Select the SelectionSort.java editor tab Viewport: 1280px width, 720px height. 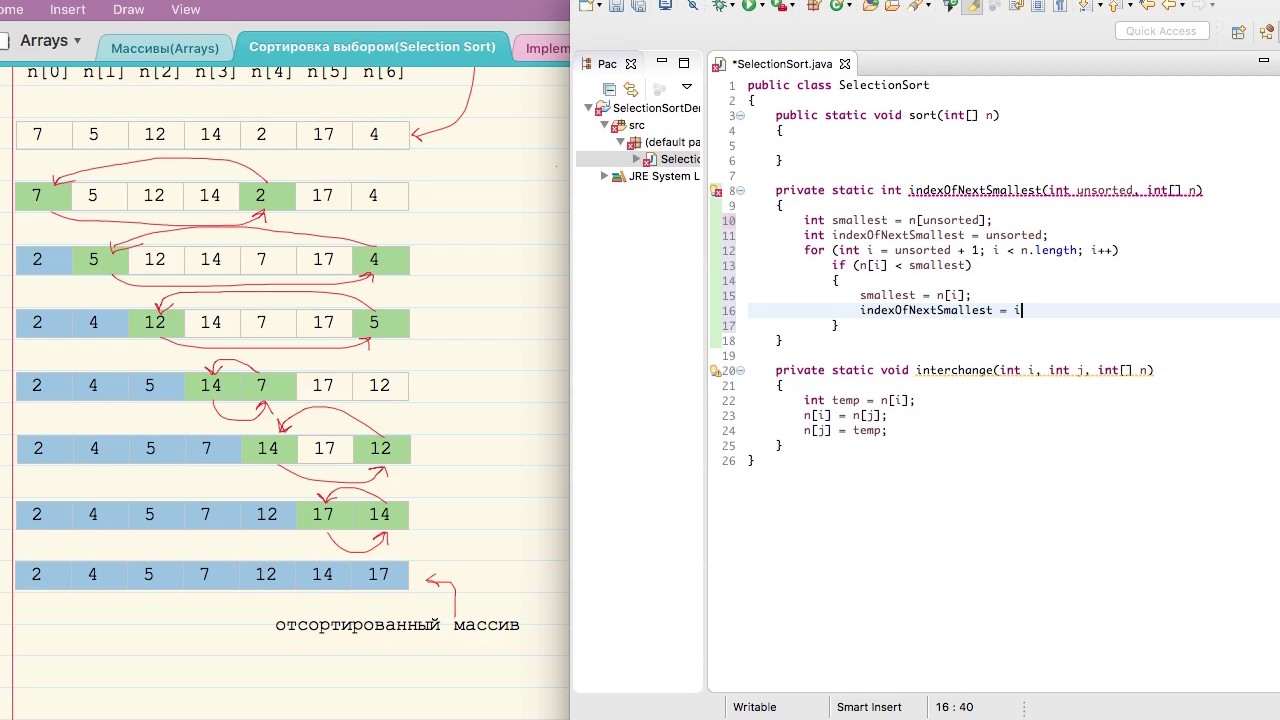781,64
